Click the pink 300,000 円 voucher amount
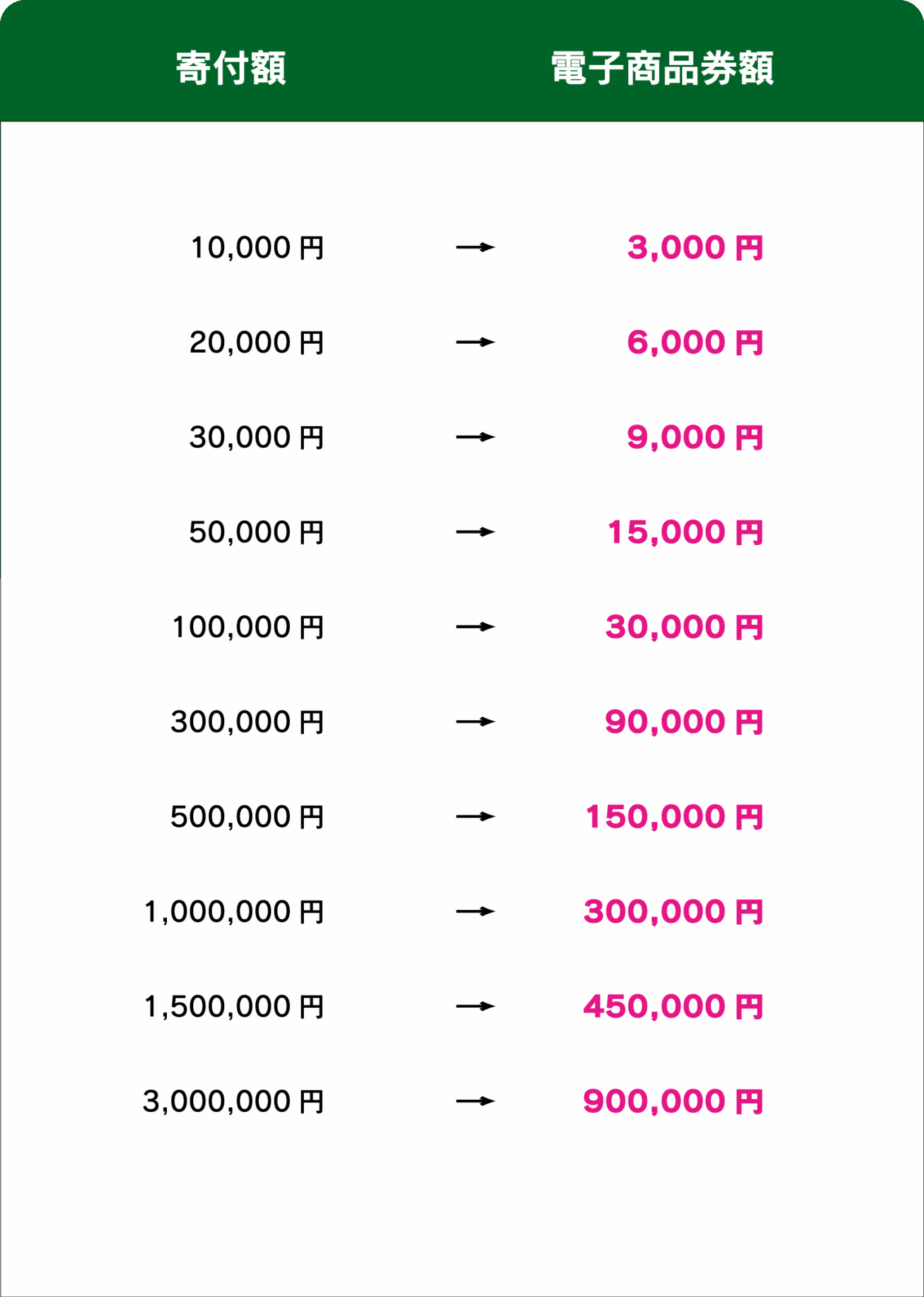924x1297 pixels. (673, 912)
